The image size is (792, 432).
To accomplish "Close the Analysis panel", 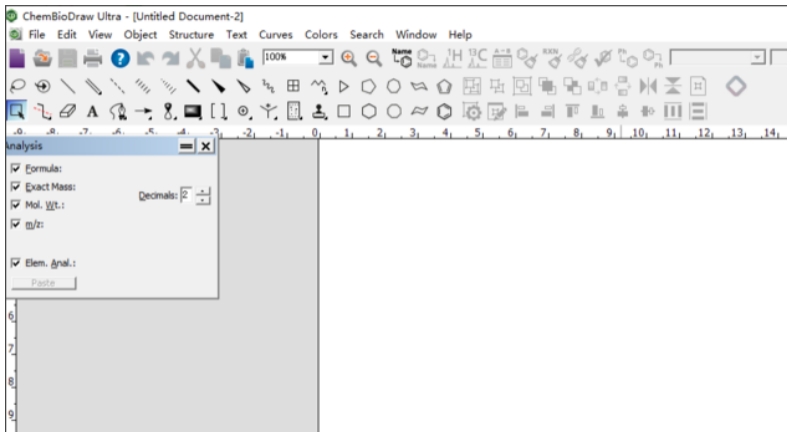I will [206, 146].
